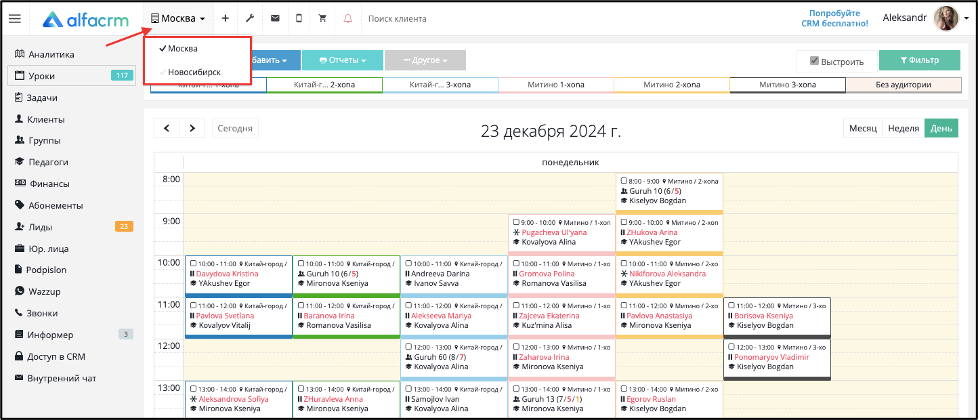
Task: Open the Москва branch dropdown
Action: [178, 19]
